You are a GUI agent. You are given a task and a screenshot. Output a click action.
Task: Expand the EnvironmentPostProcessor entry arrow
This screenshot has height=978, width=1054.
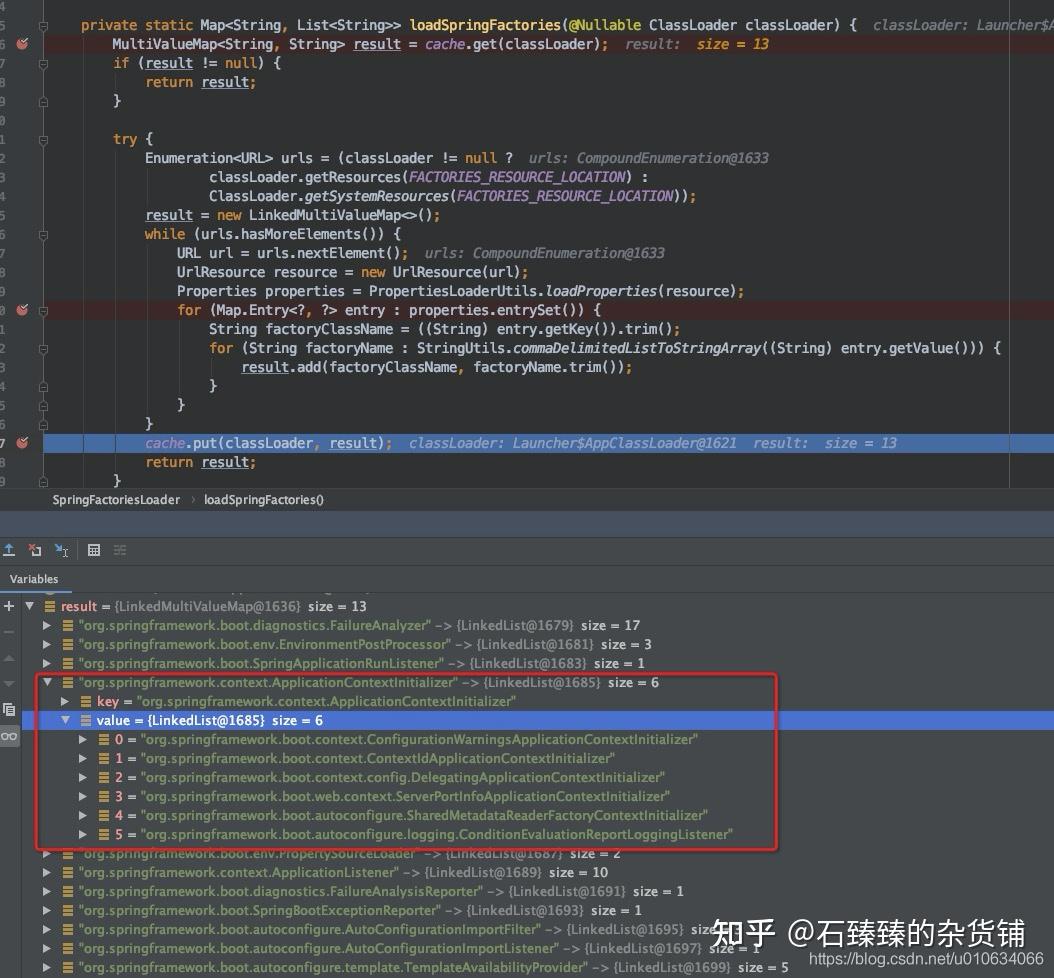[x=47, y=644]
